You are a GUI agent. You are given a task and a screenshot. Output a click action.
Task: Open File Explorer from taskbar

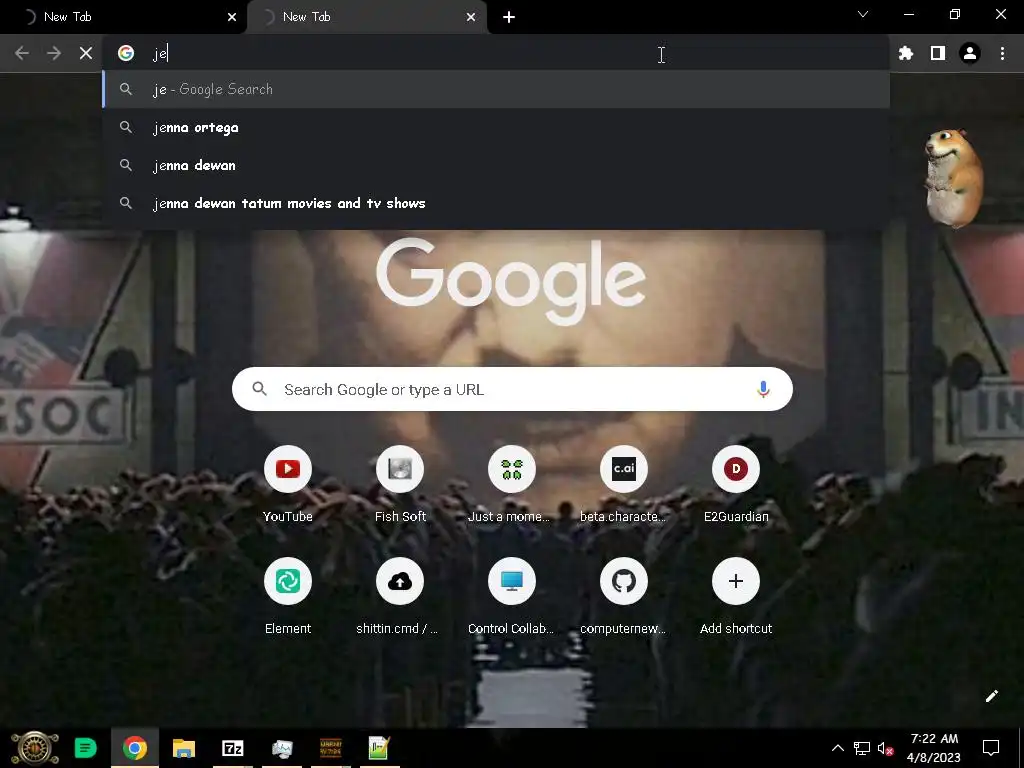[x=184, y=748]
